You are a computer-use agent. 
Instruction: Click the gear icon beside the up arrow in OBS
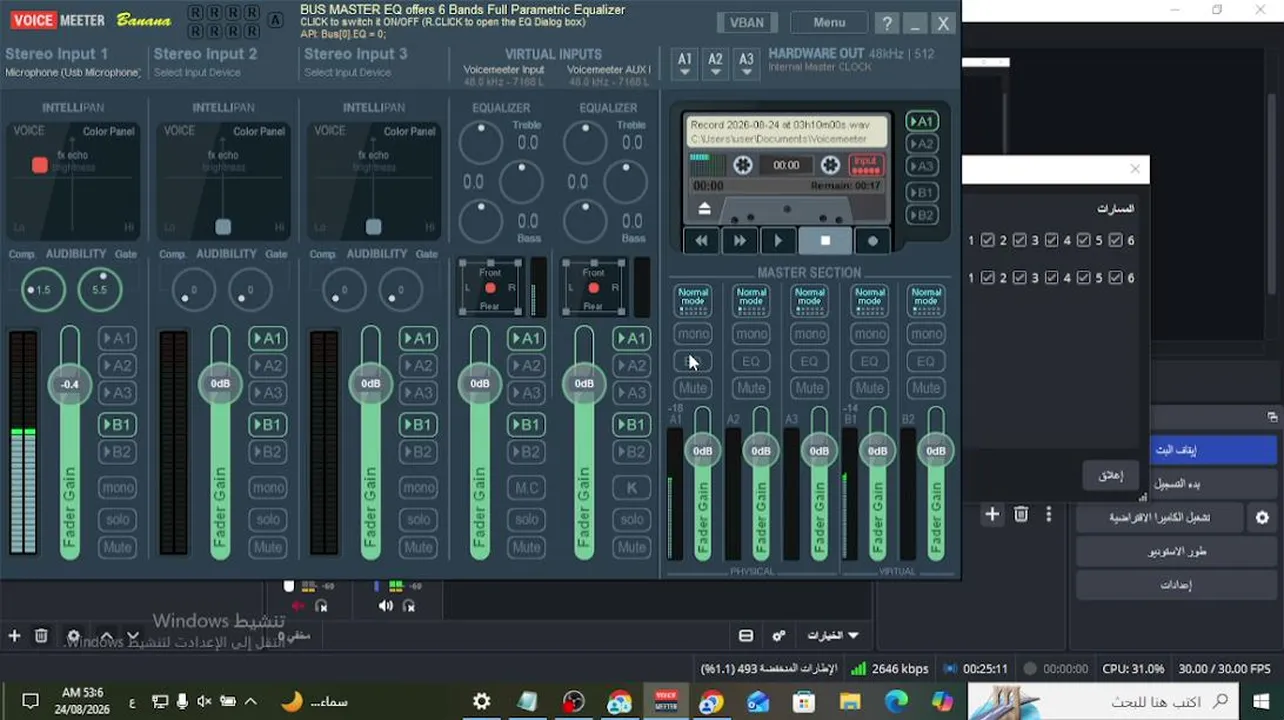point(73,636)
